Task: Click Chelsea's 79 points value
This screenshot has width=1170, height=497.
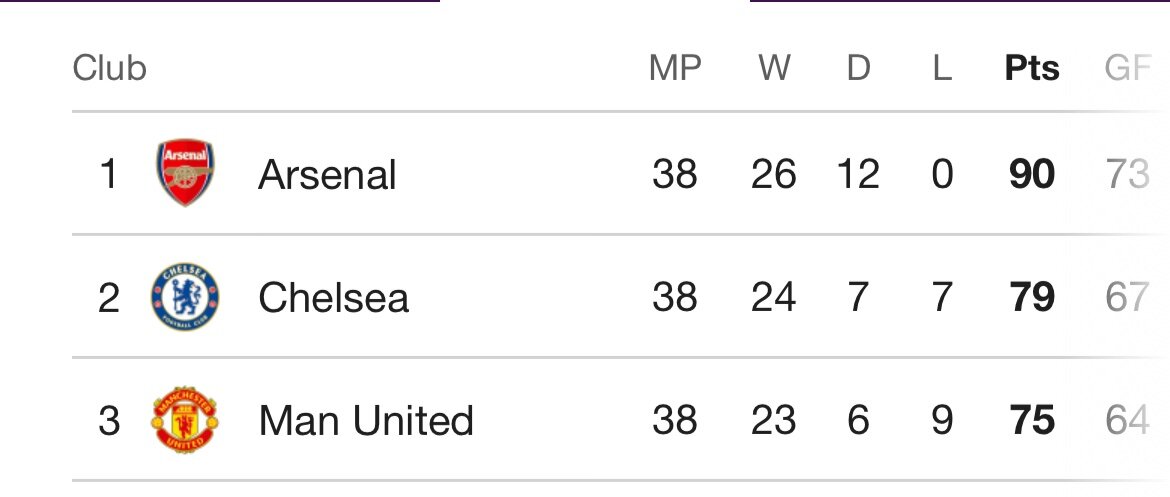Action: coord(1032,297)
